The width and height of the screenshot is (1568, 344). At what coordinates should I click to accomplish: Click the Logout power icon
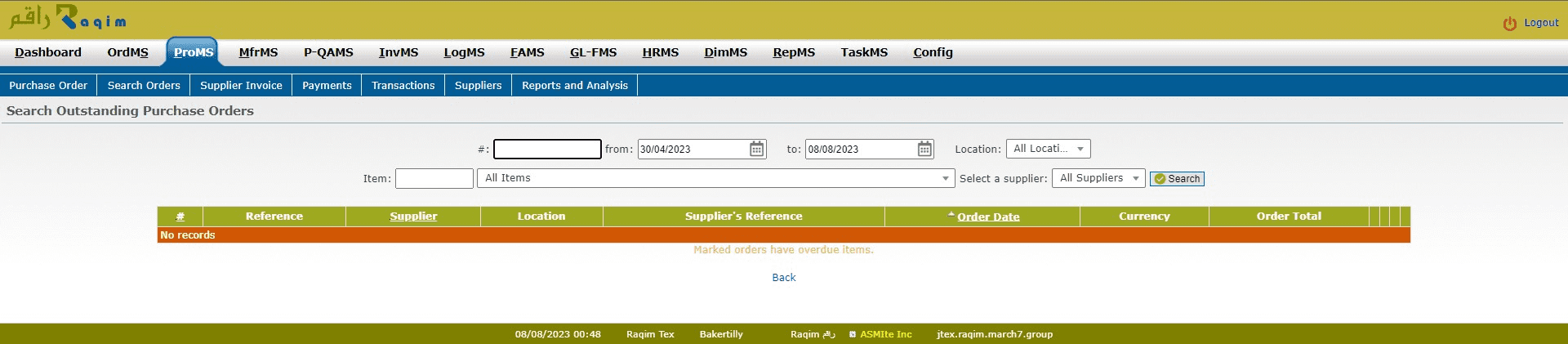pos(1509,24)
